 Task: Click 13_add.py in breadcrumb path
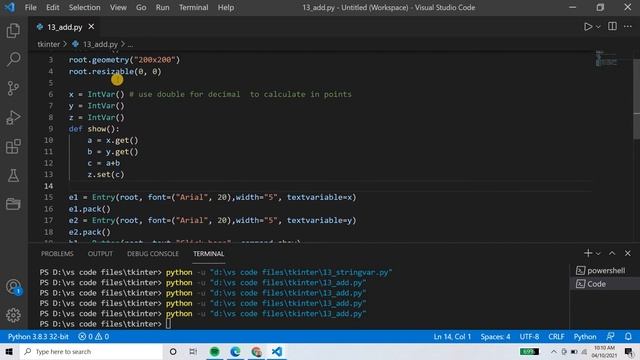(x=100, y=44)
